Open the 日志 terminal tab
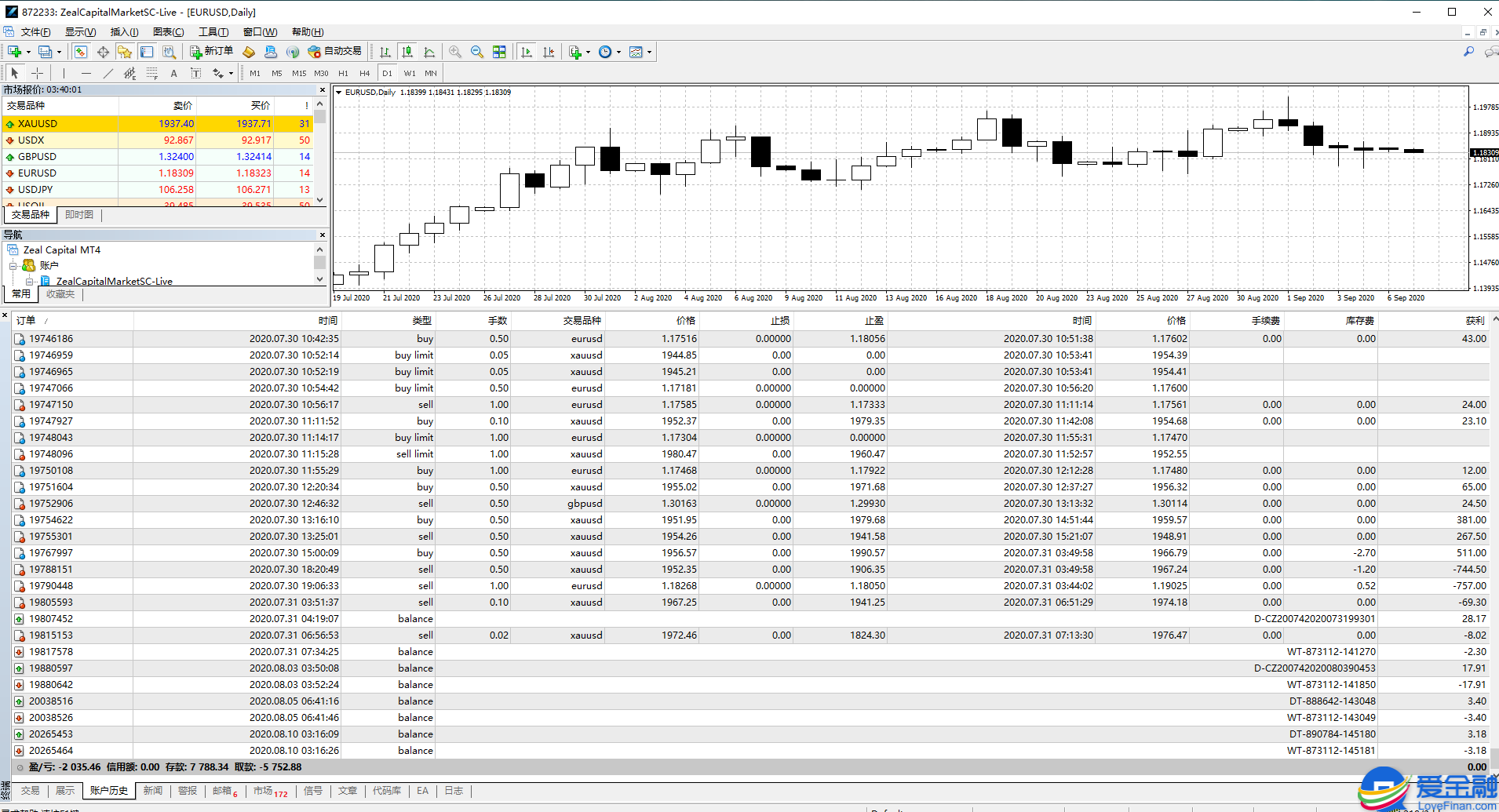The width and height of the screenshot is (1499, 812). coord(454,791)
